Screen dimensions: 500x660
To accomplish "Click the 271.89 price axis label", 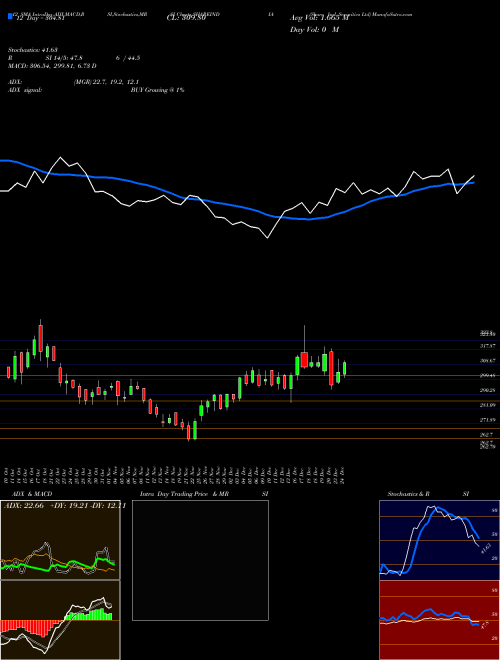I will click(489, 420).
